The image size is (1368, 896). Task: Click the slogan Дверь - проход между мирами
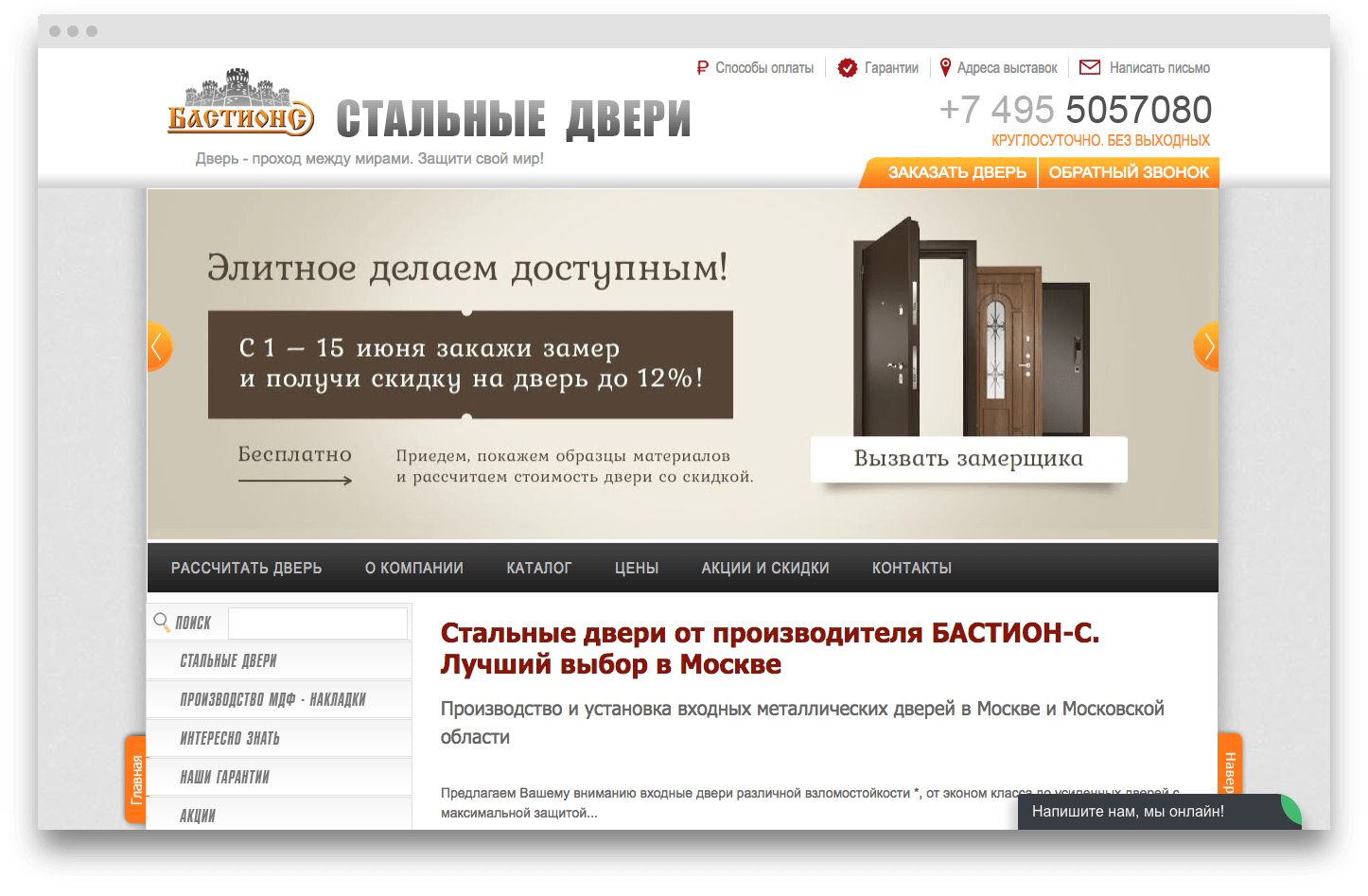click(370, 159)
